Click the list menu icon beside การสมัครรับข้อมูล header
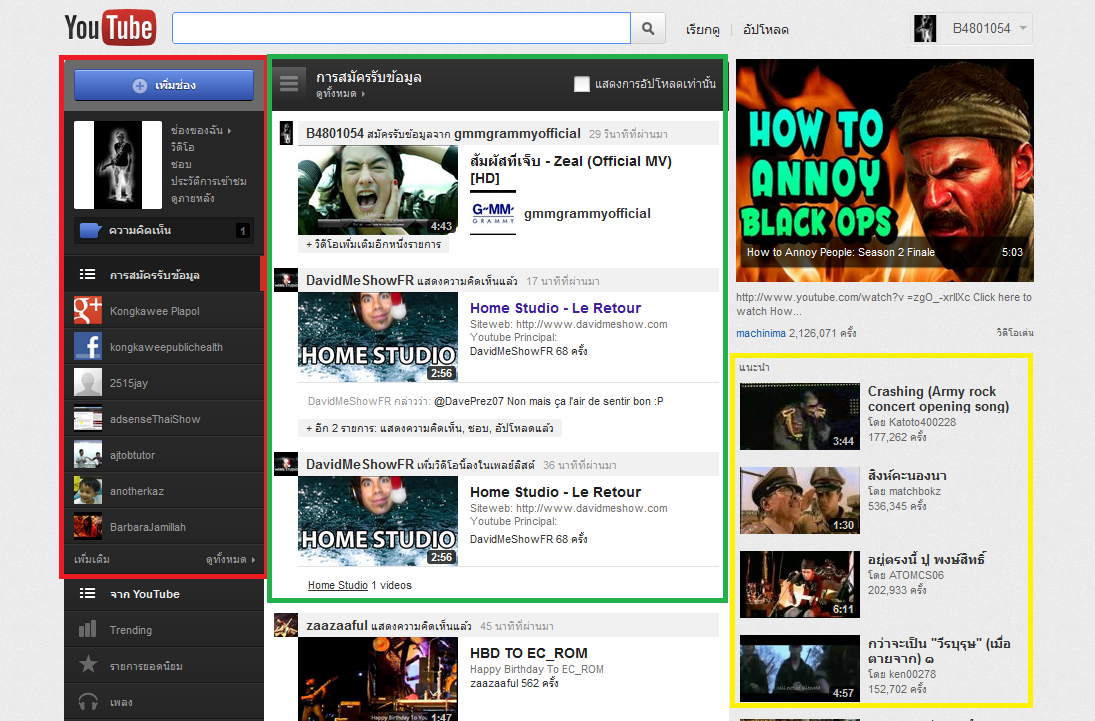 pyautogui.click(x=288, y=84)
